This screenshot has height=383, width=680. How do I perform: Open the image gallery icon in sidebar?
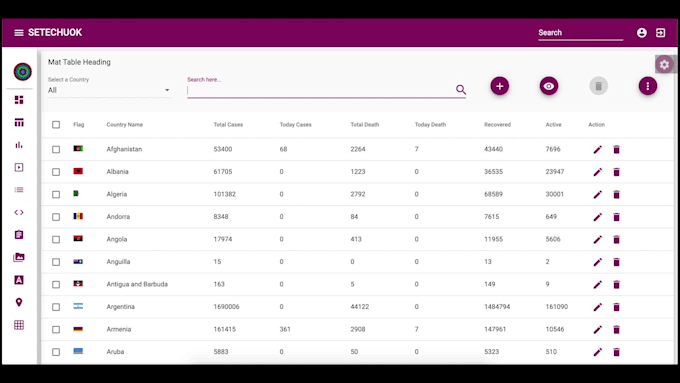coord(19,257)
